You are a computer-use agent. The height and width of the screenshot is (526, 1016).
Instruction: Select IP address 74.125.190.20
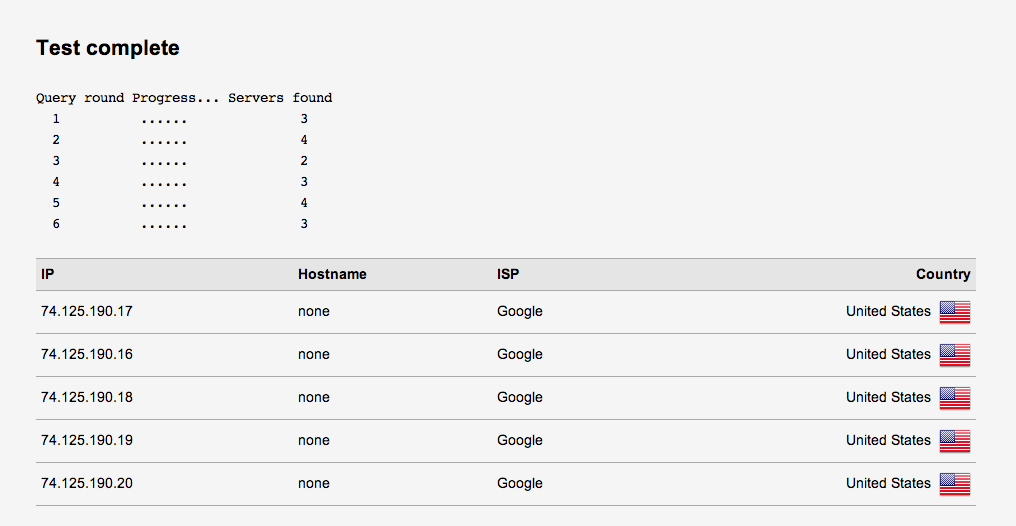point(87,483)
